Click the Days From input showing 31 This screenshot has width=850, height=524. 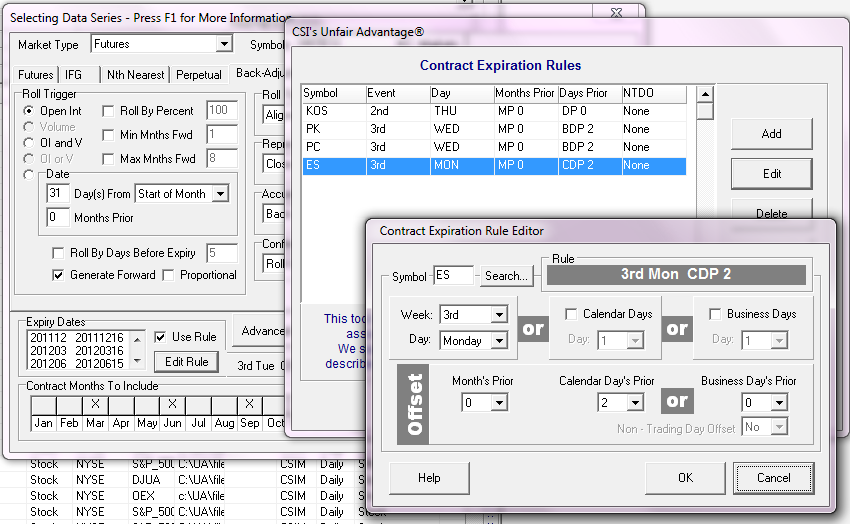pyautogui.click(x=58, y=193)
